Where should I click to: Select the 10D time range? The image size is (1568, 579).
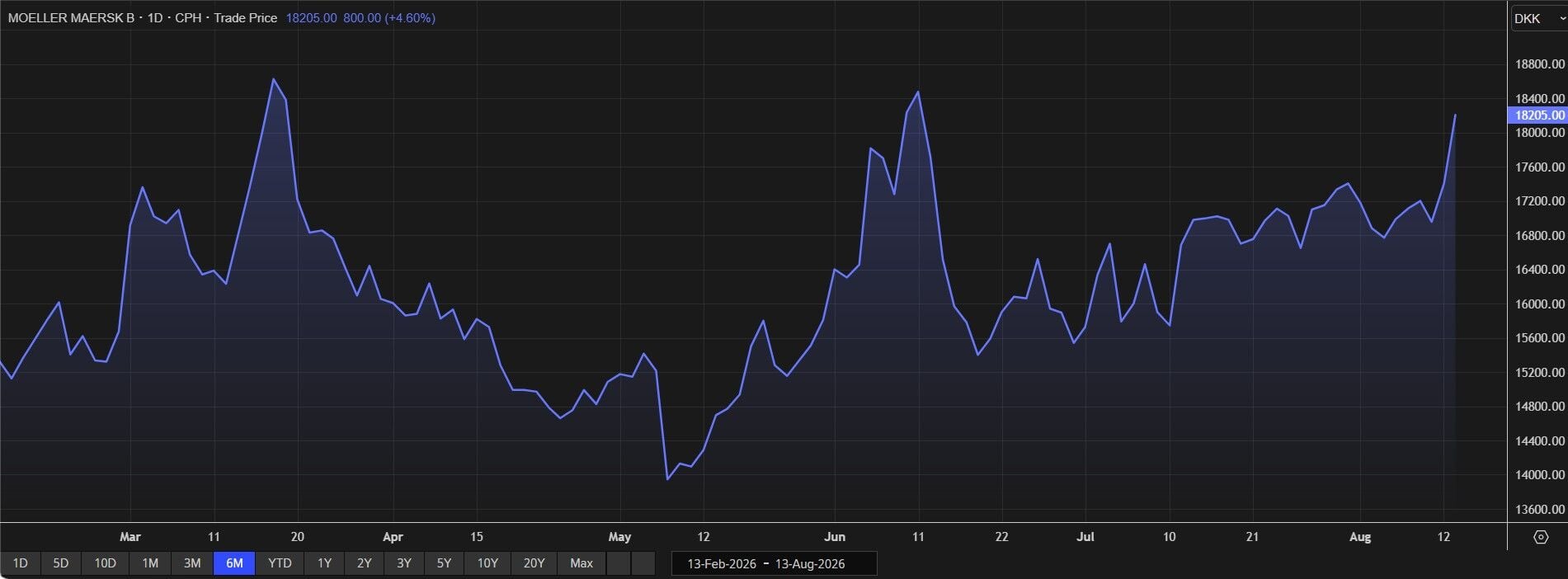click(x=106, y=563)
